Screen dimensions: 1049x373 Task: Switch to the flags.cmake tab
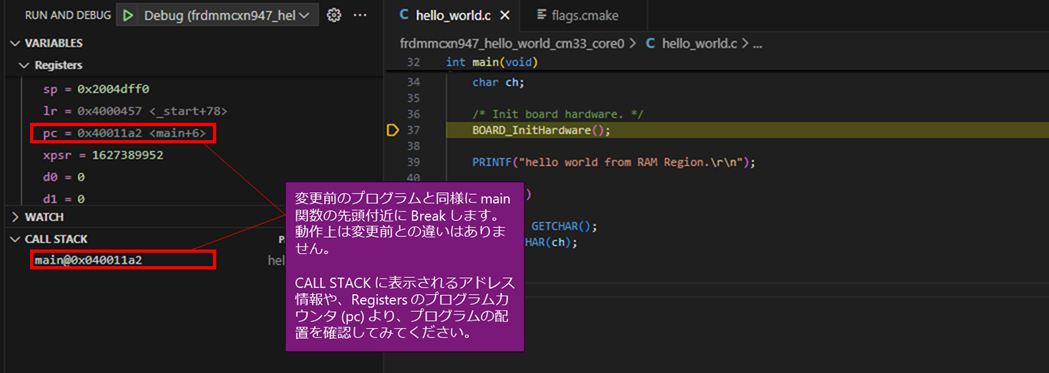(577, 15)
